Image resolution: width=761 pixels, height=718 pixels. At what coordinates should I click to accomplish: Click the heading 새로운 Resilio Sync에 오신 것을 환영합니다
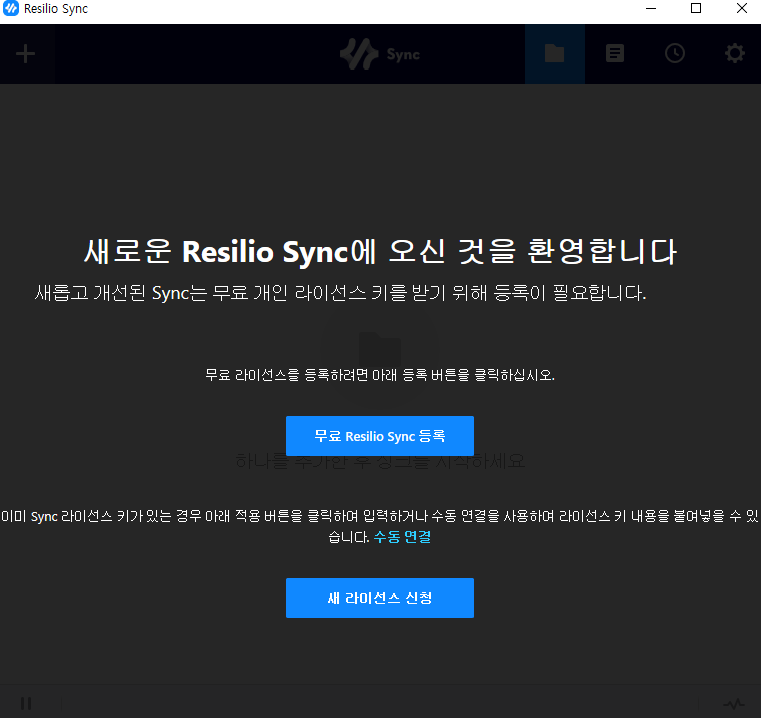[380, 251]
